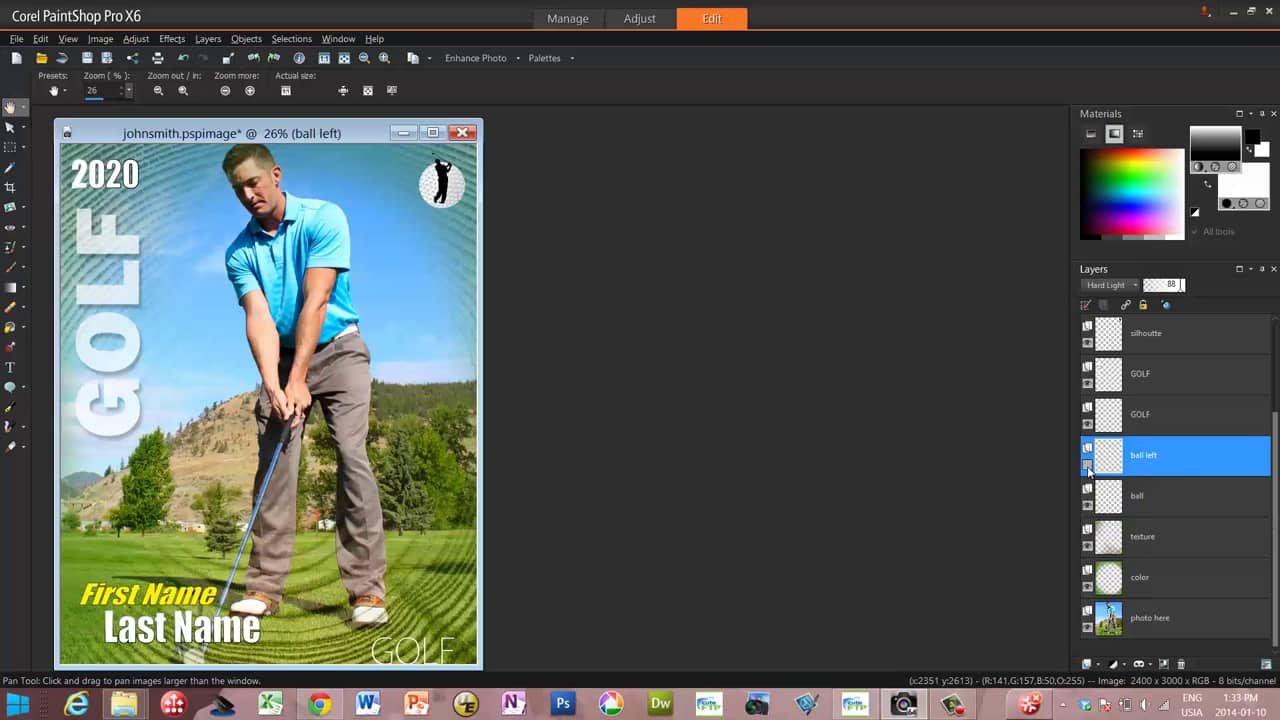The height and width of the screenshot is (720, 1280).
Task: Click the Image Information icon
Action: [x=299, y=58]
